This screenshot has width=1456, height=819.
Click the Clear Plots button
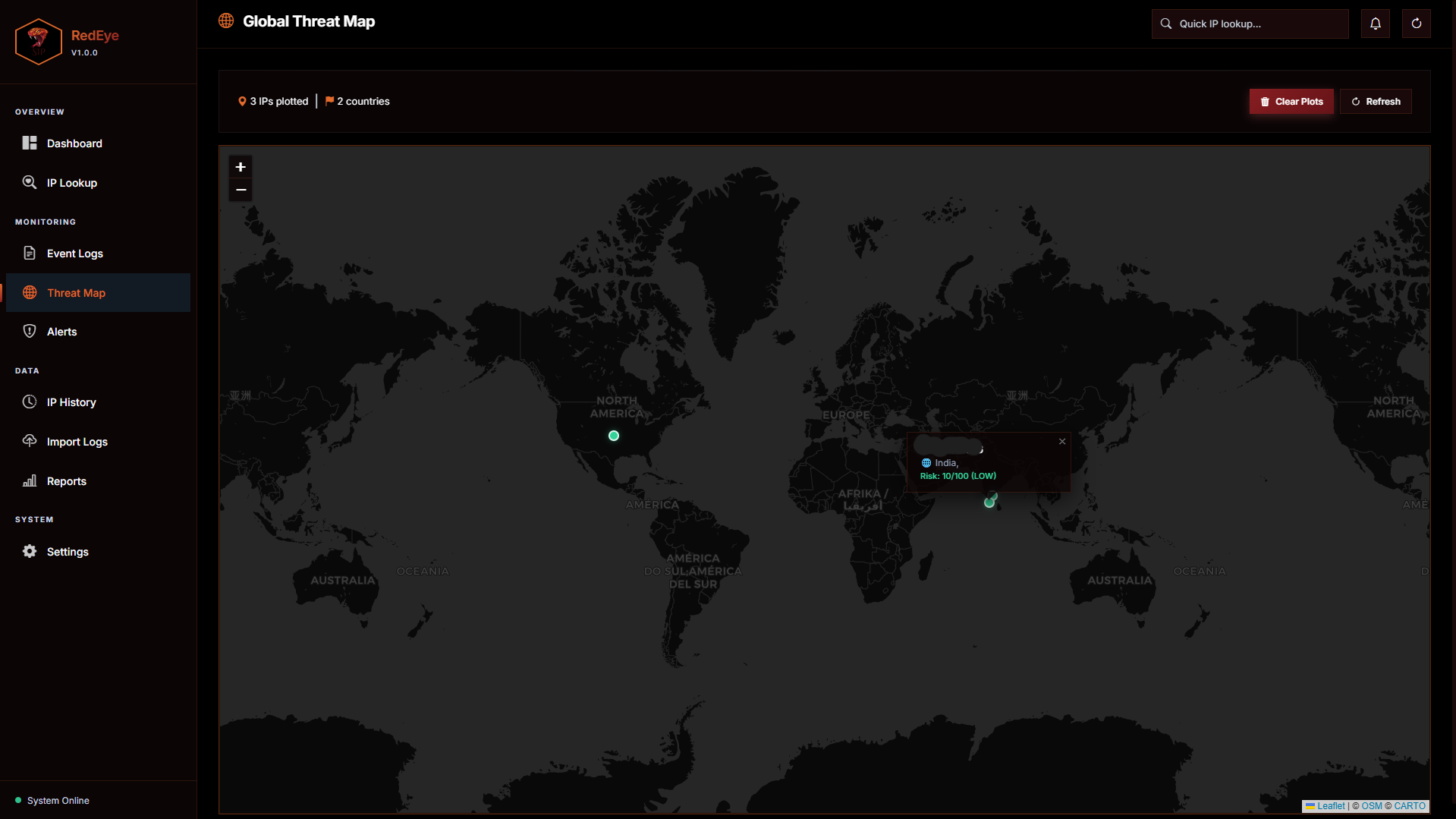tap(1291, 102)
